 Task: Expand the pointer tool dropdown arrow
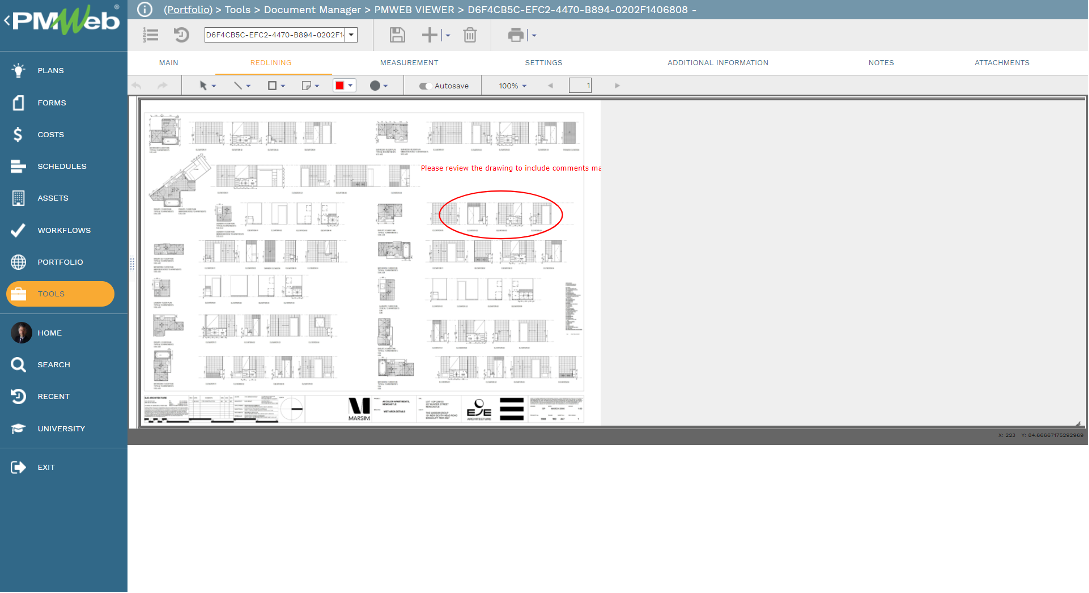pos(214,86)
